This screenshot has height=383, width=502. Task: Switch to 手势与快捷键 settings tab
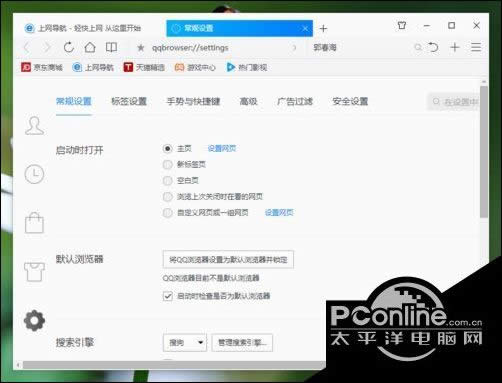pos(193,101)
